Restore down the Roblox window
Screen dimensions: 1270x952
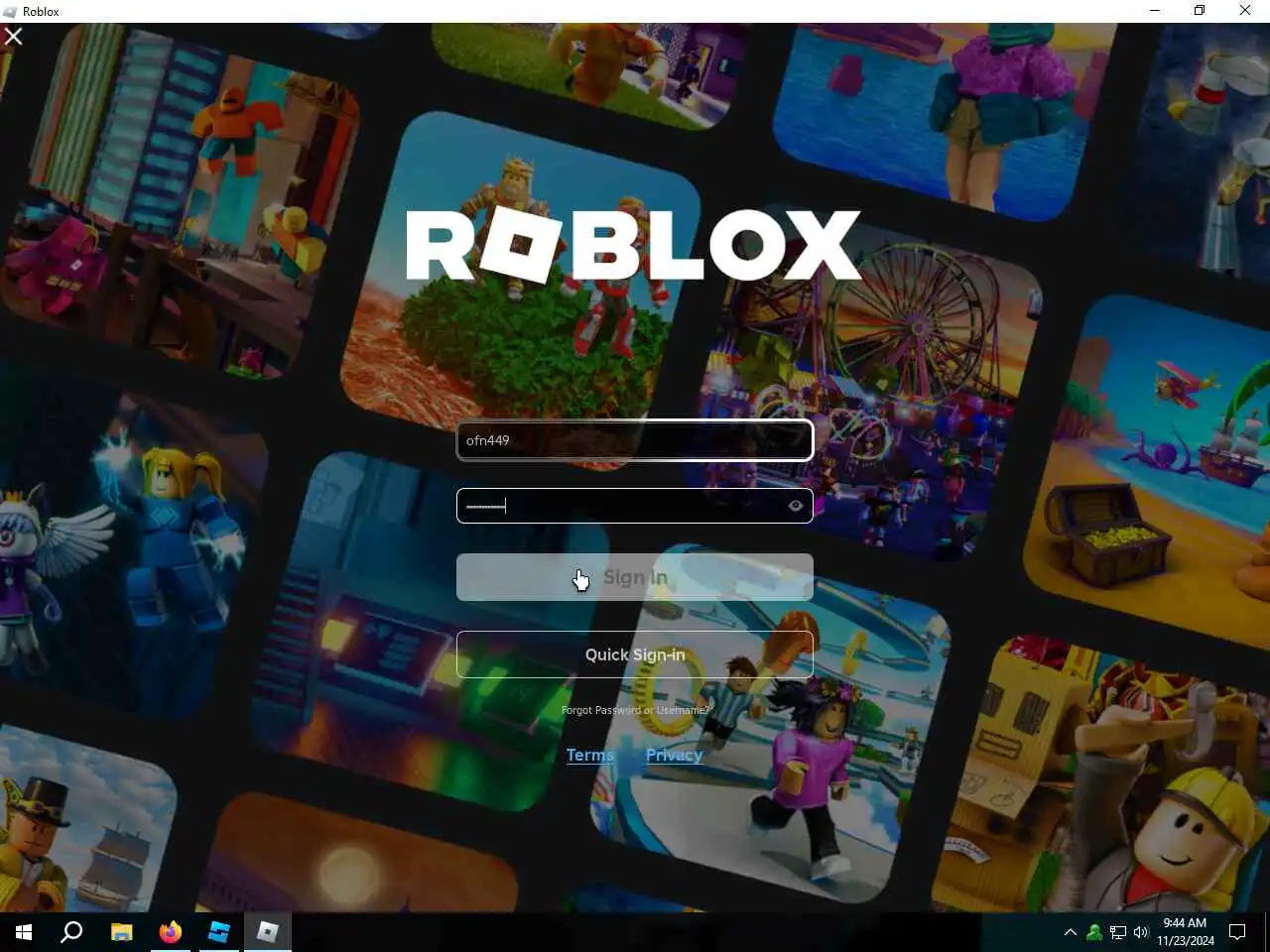(x=1200, y=11)
